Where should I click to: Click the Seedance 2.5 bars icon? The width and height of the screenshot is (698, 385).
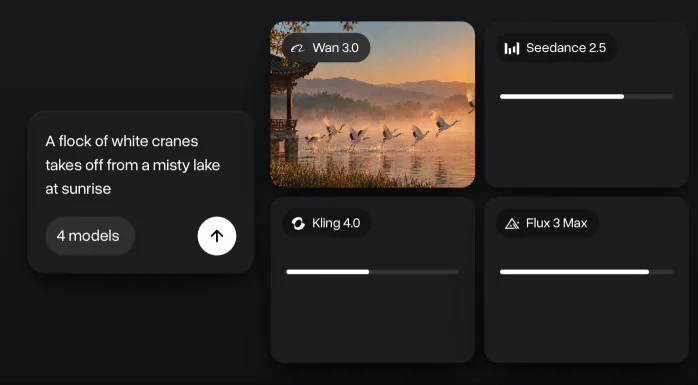coord(511,48)
